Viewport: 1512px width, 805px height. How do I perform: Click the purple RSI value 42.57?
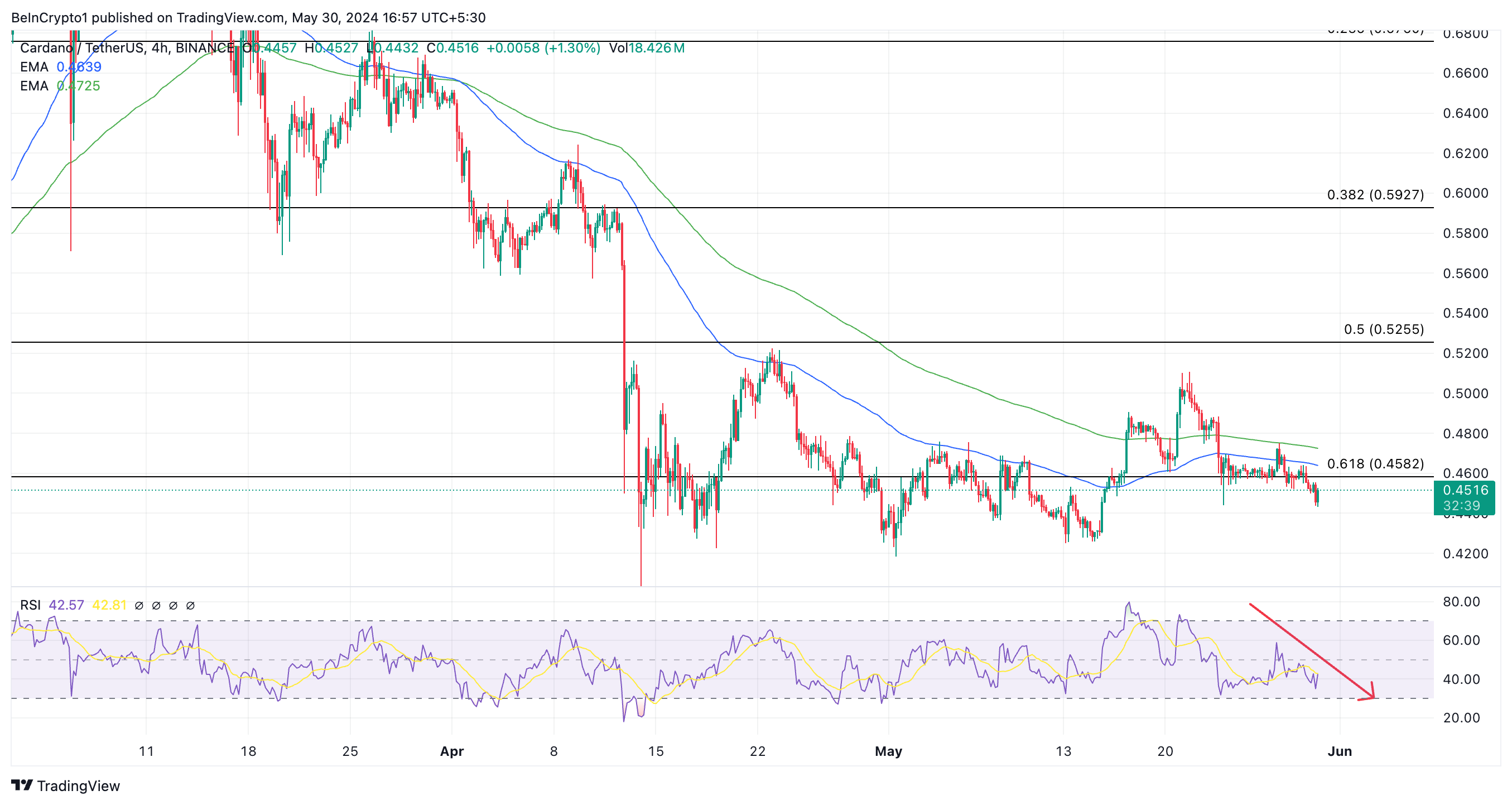click(66, 605)
